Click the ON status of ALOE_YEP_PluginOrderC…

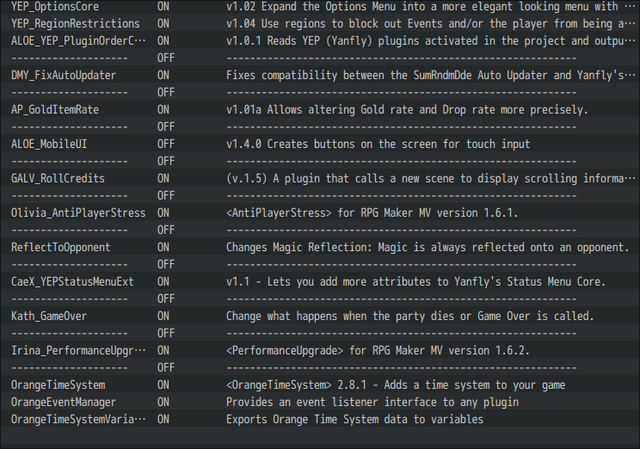pyautogui.click(x=163, y=41)
